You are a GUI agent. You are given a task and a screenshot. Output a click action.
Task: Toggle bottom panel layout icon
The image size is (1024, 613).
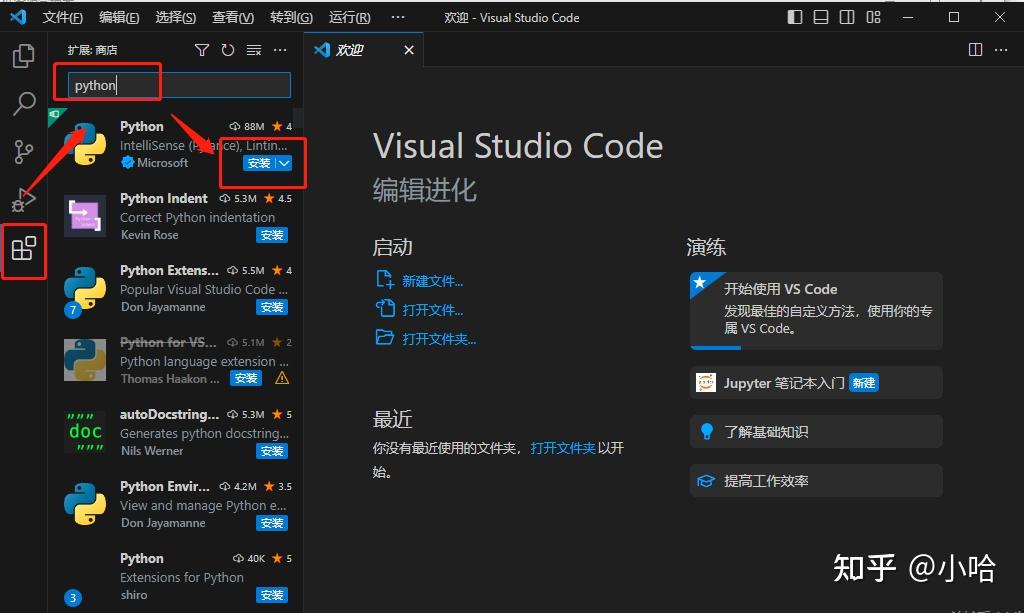[821, 18]
